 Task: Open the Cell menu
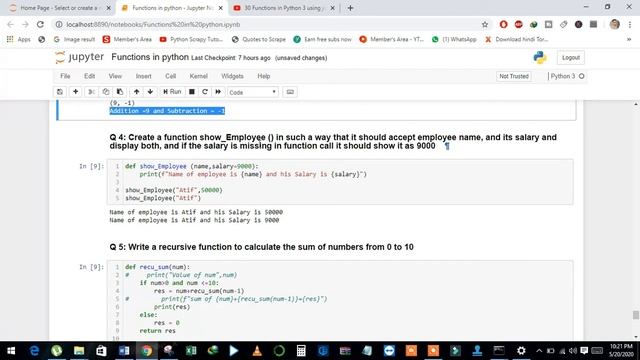tap(171, 76)
